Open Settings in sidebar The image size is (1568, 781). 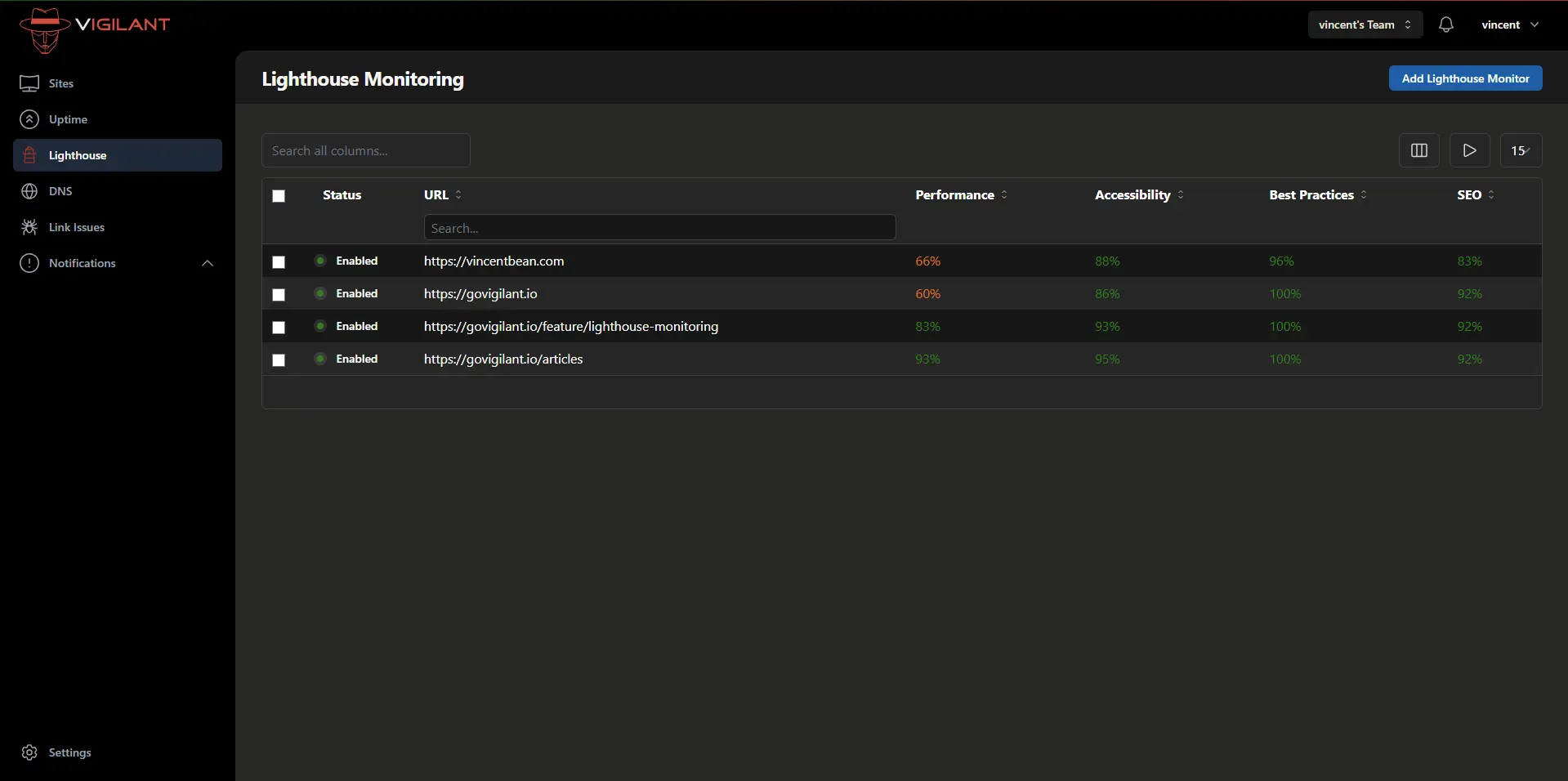tap(118, 752)
